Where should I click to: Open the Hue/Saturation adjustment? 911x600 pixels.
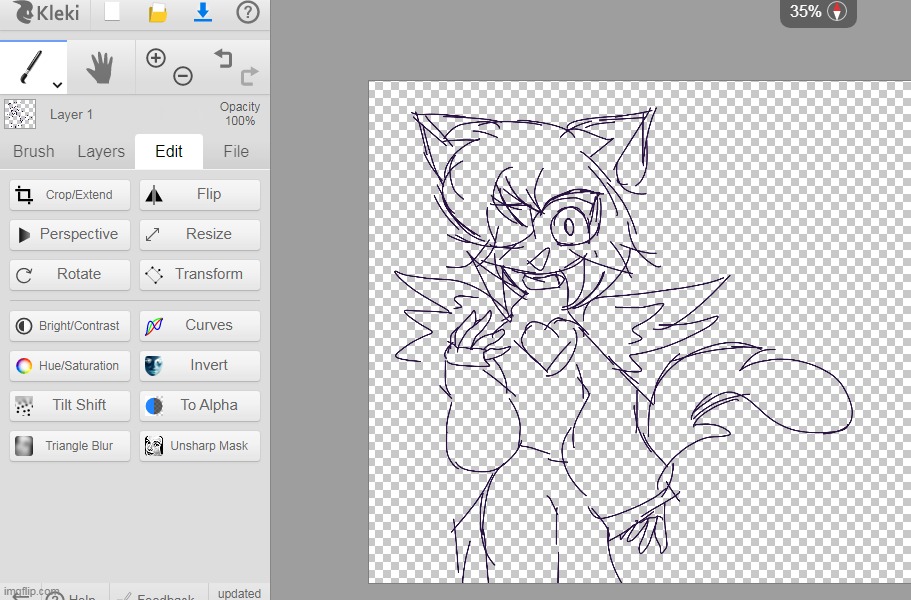70,366
